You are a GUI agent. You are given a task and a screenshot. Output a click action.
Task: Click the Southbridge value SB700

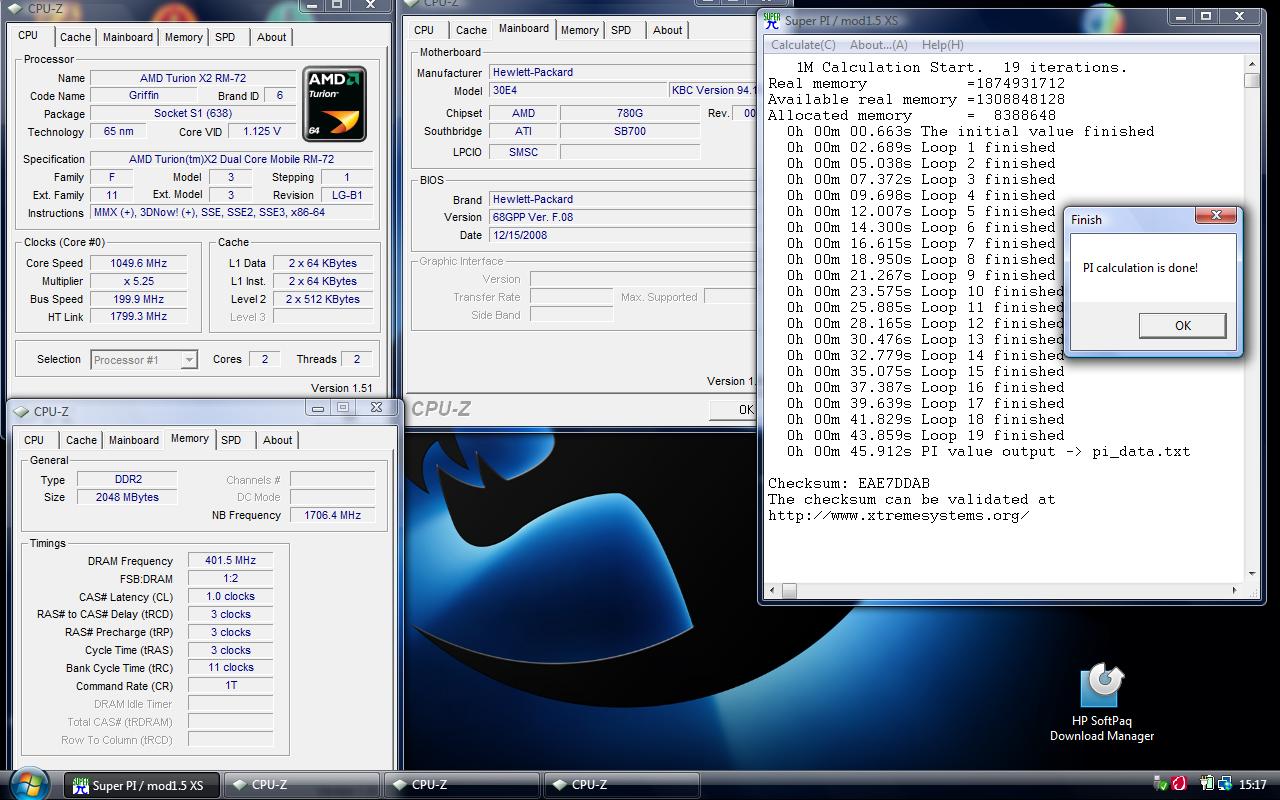(x=629, y=131)
